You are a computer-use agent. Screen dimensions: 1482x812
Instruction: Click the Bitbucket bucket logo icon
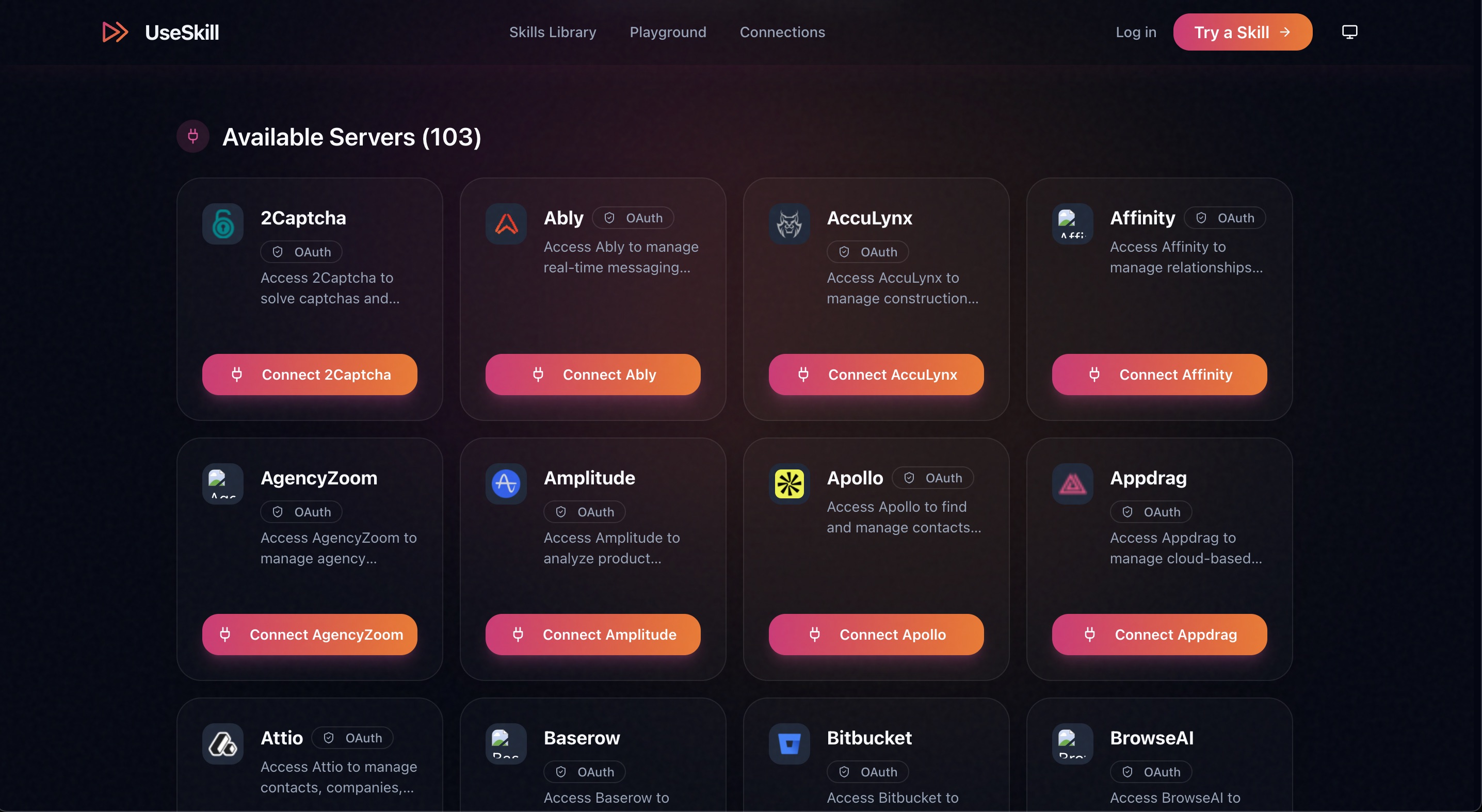[x=789, y=743]
